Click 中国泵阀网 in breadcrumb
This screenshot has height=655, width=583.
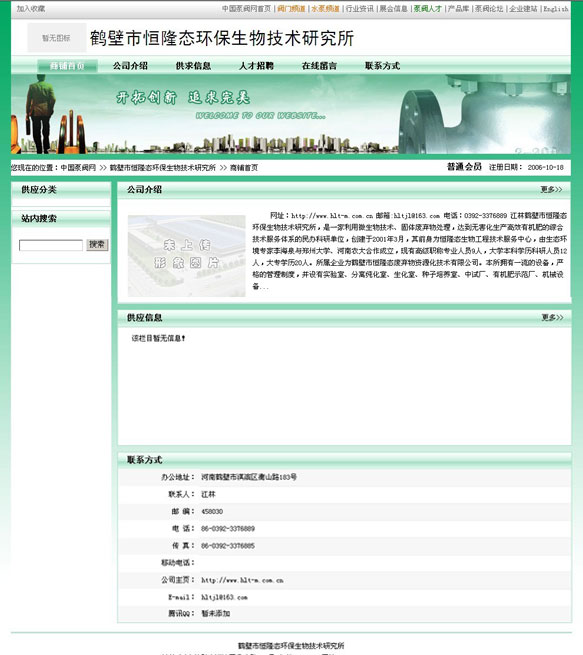click(x=78, y=168)
